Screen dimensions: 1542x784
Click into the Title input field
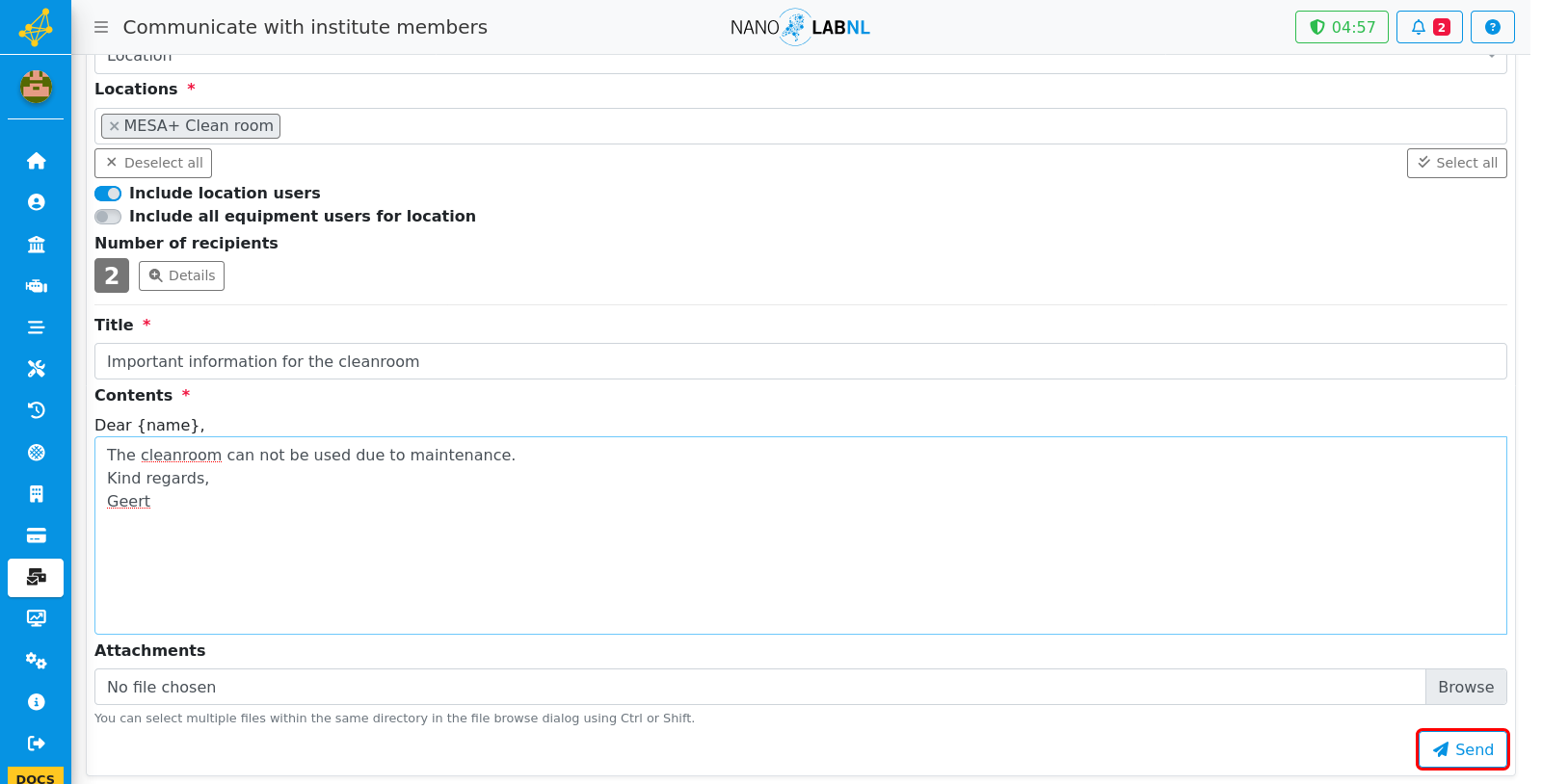coord(800,361)
